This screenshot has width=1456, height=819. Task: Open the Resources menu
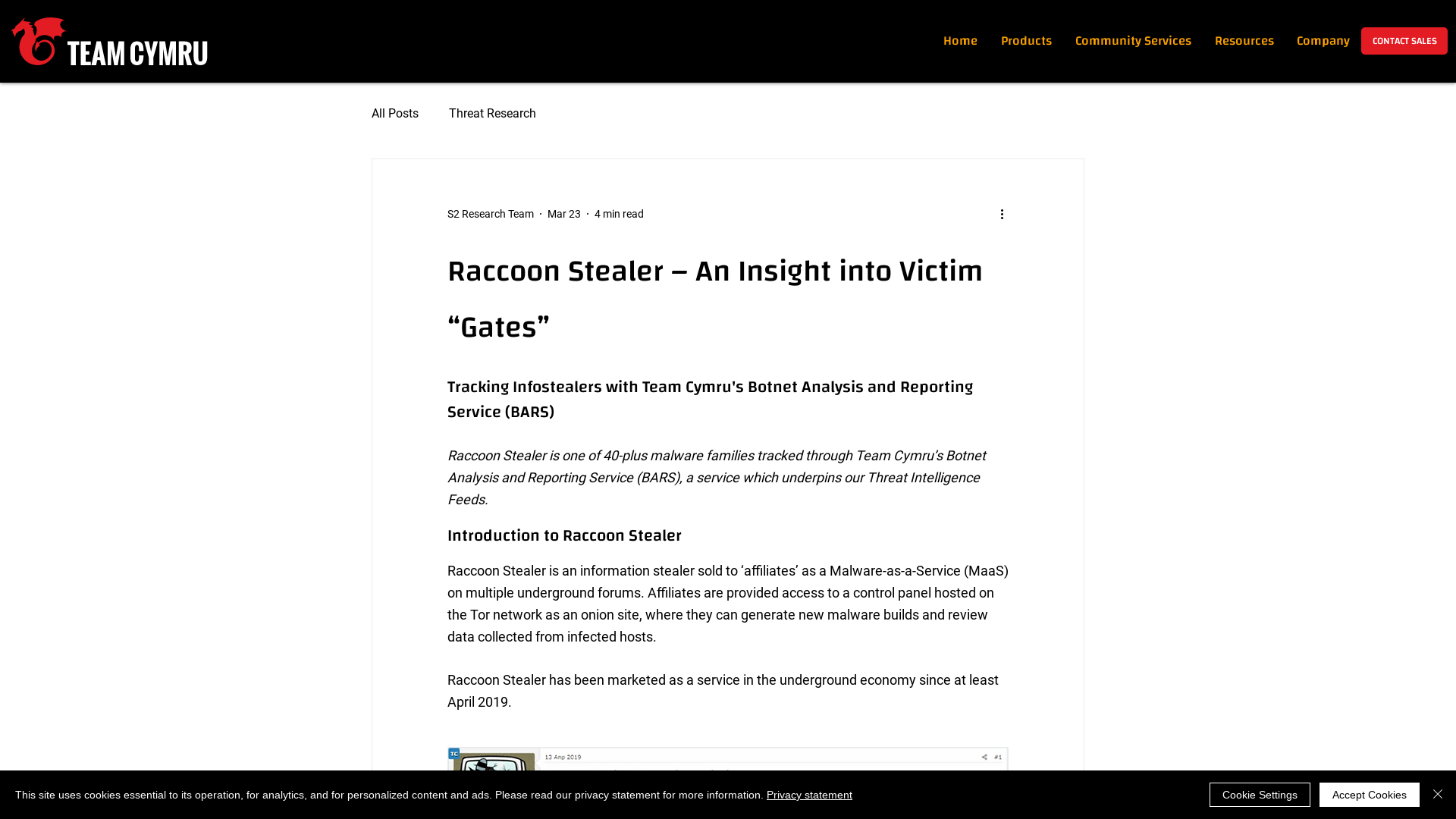(x=1244, y=41)
